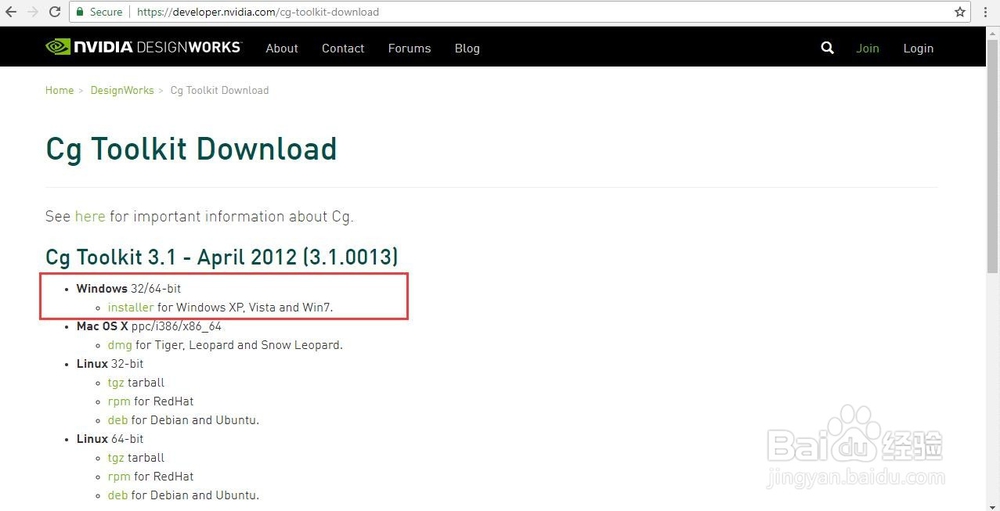The height and width of the screenshot is (511, 1000).
Task: Click the 'Linux 32-bit' list item text
Action: (110, 364)
